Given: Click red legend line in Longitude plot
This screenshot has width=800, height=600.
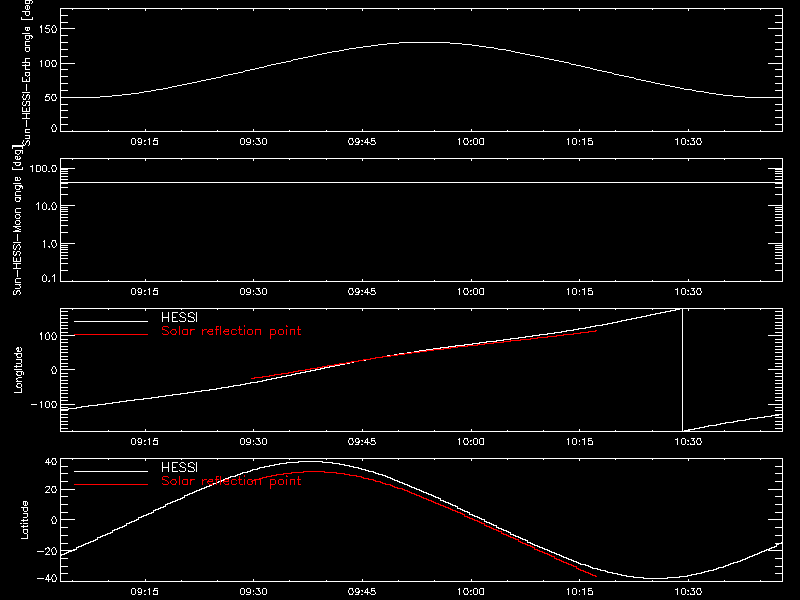Looking at the screenshot, I should coord(111,335).
